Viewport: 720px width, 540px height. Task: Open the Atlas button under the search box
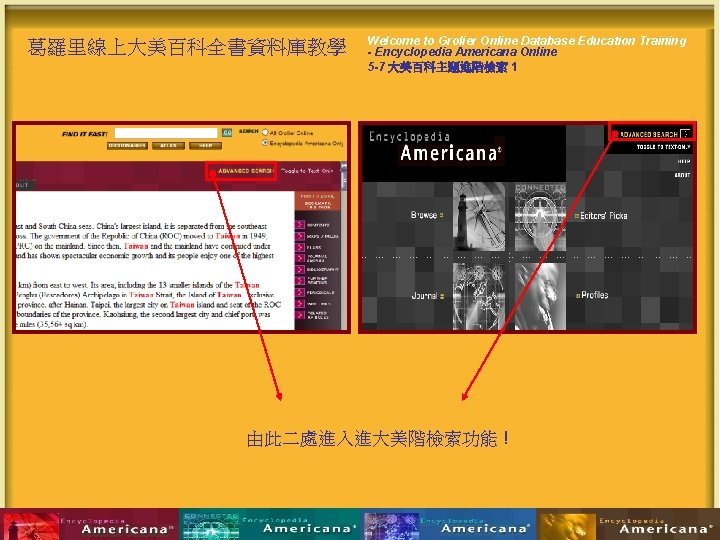(169, 146)
